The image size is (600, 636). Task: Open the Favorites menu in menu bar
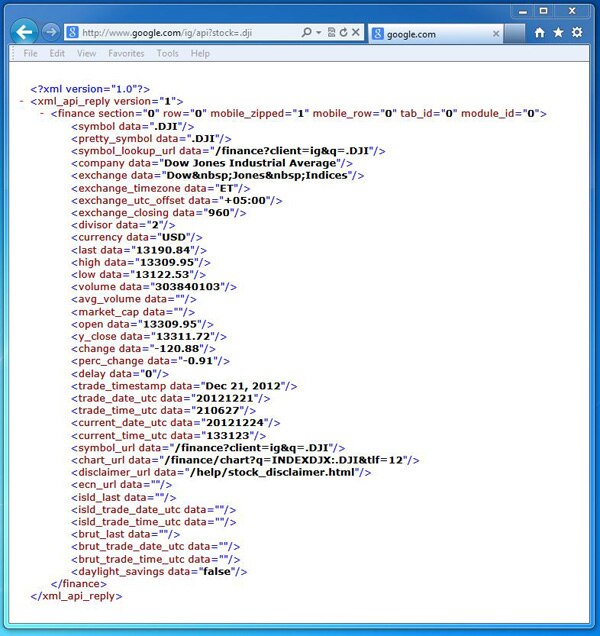[x=126, y=53]
